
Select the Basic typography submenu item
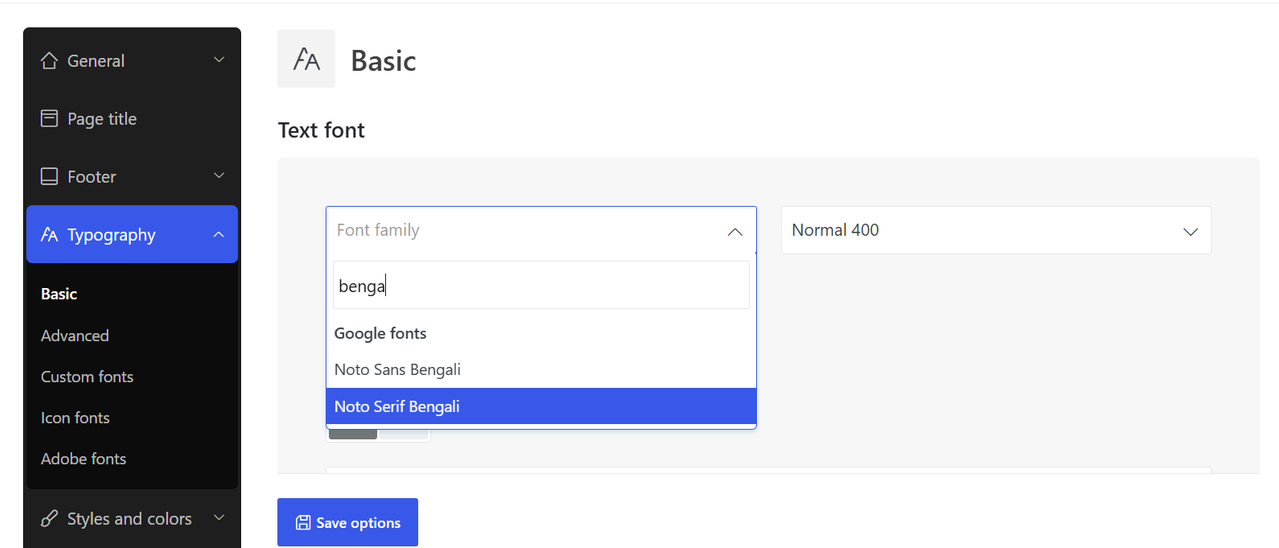[59, 294]
